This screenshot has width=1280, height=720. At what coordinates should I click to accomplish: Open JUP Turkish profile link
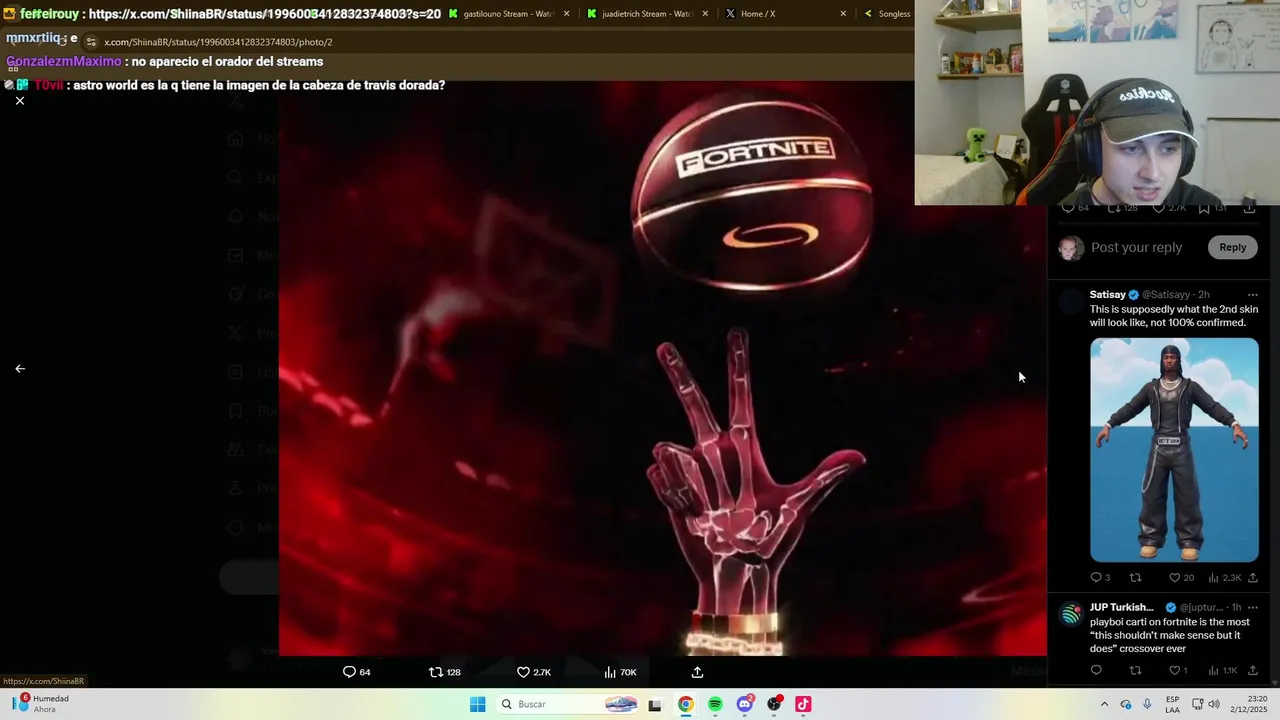tap(1121, 607)
